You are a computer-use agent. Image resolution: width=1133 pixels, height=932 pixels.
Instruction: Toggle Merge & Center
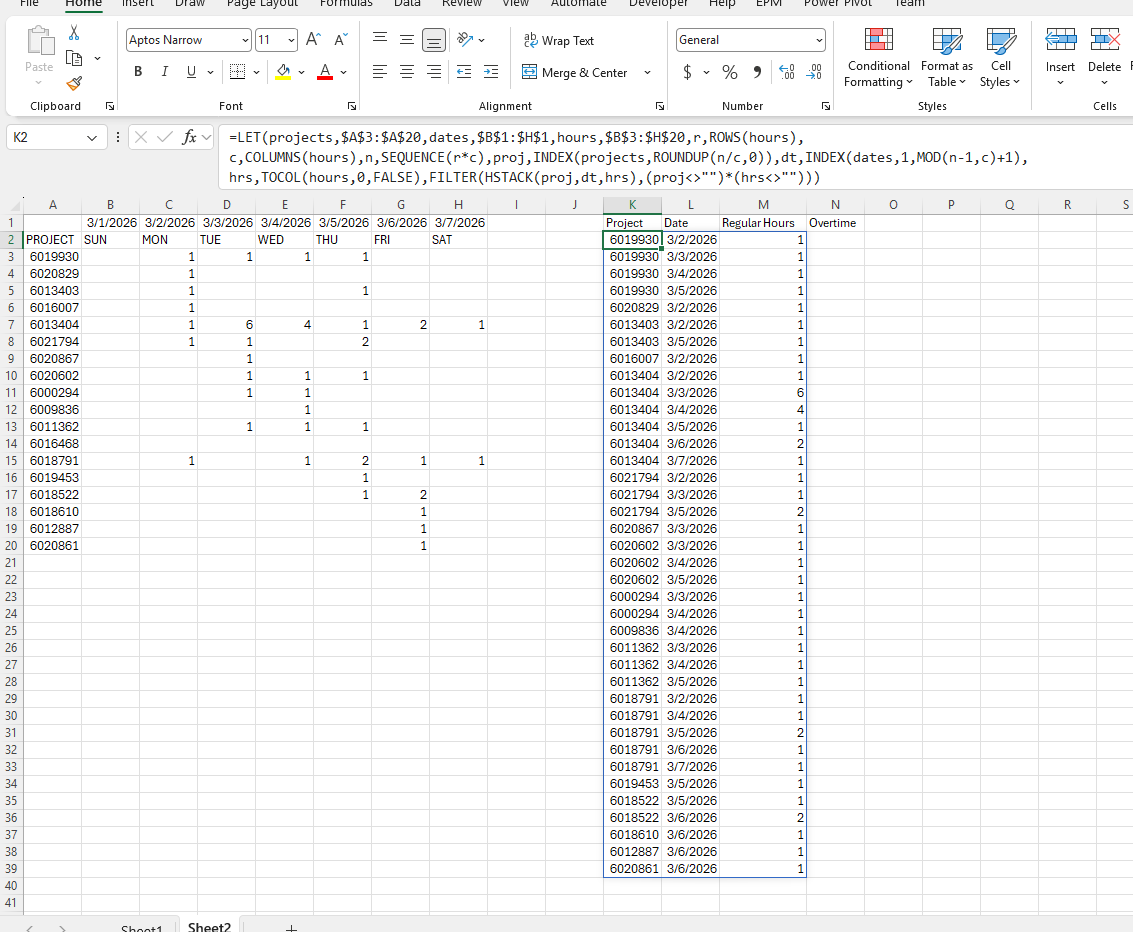pyautogui.click(x=575, y=72)
